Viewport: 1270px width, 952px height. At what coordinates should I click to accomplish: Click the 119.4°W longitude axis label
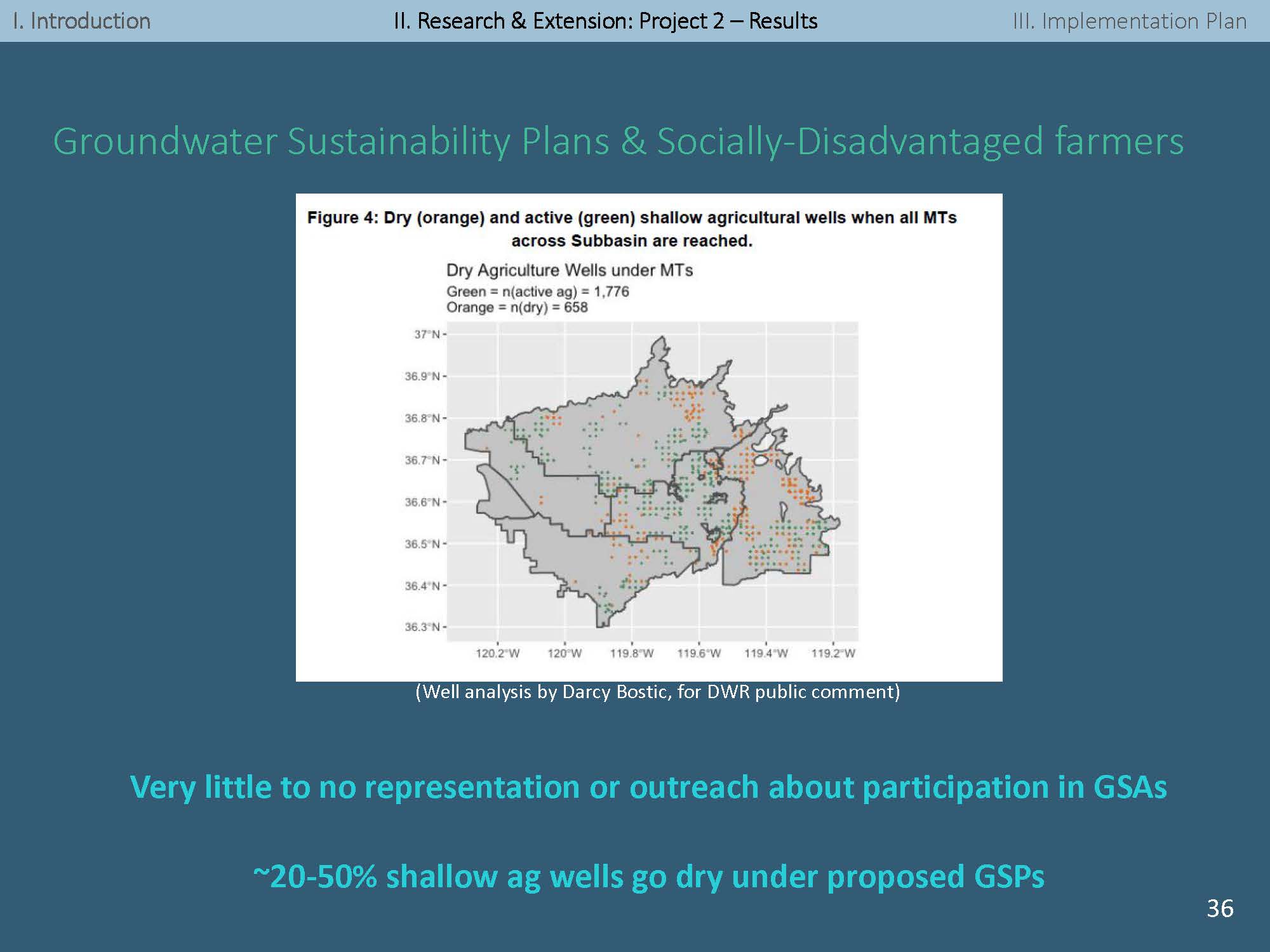coord(766,654)
